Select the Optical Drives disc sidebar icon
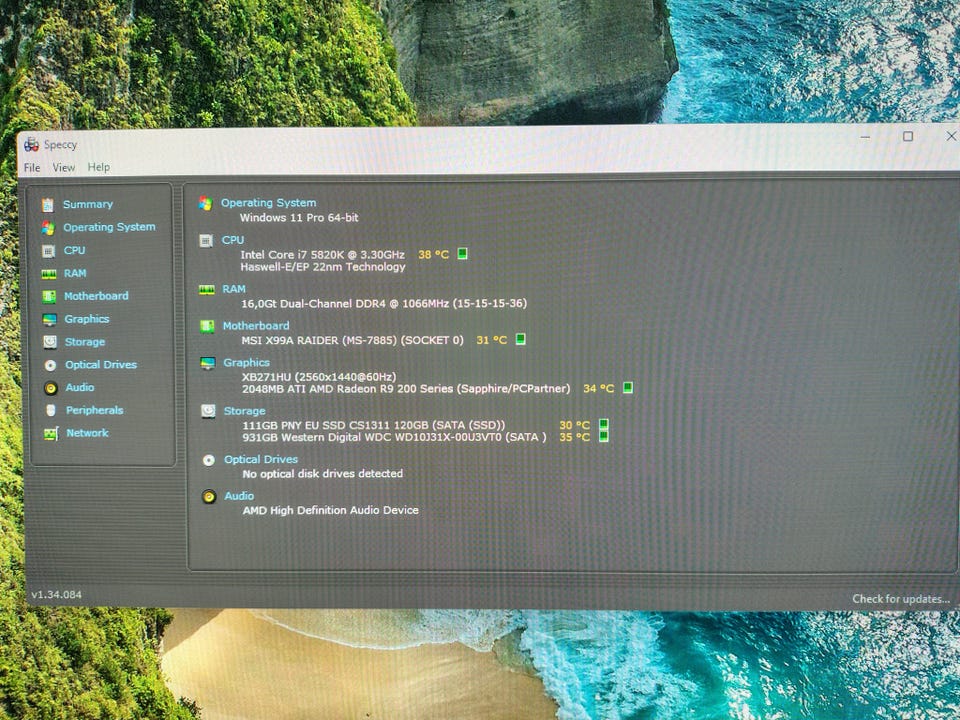This screenshot has width=960, height=720. (51, 365)
